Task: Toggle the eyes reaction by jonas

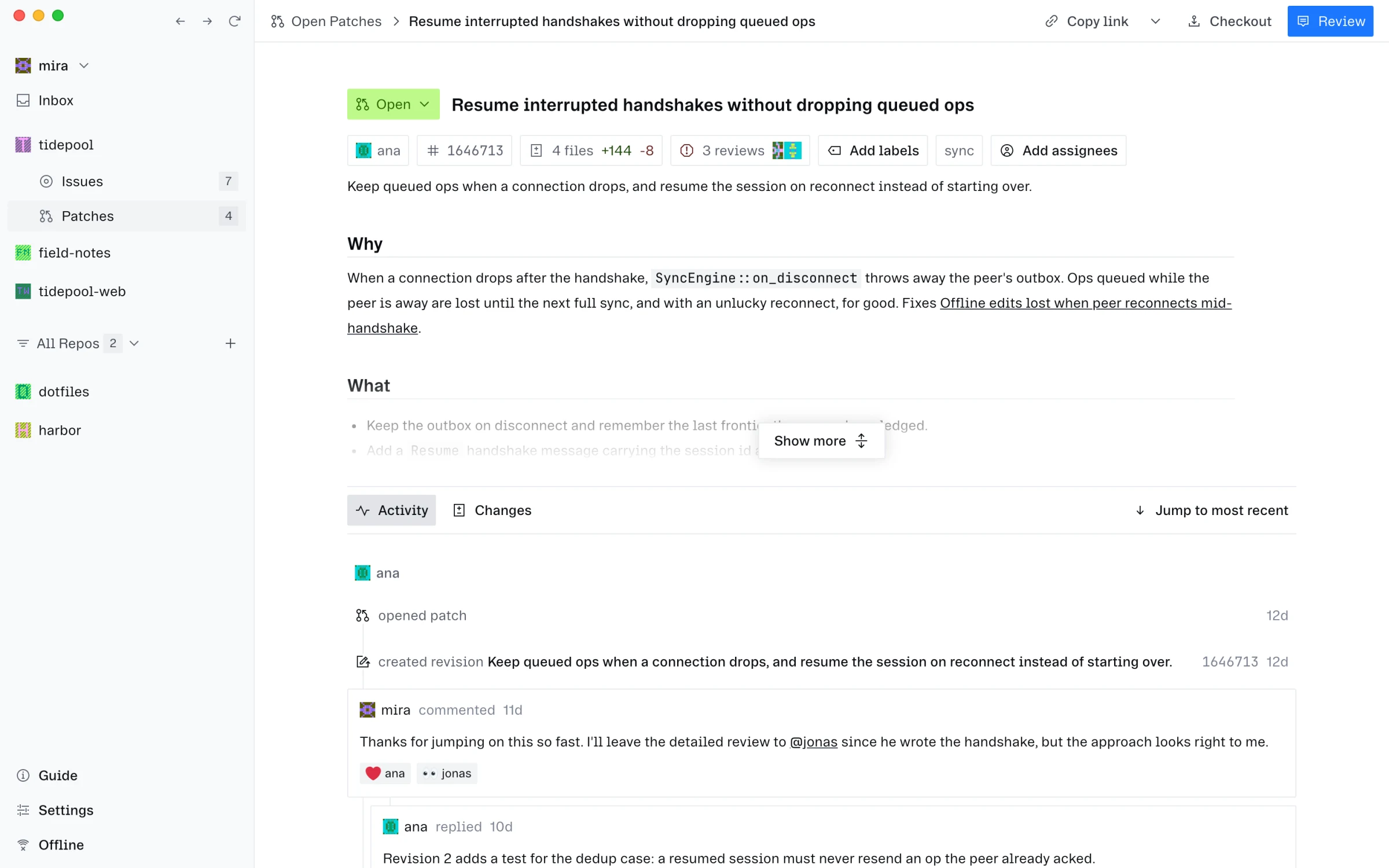Action: point(447,773)
